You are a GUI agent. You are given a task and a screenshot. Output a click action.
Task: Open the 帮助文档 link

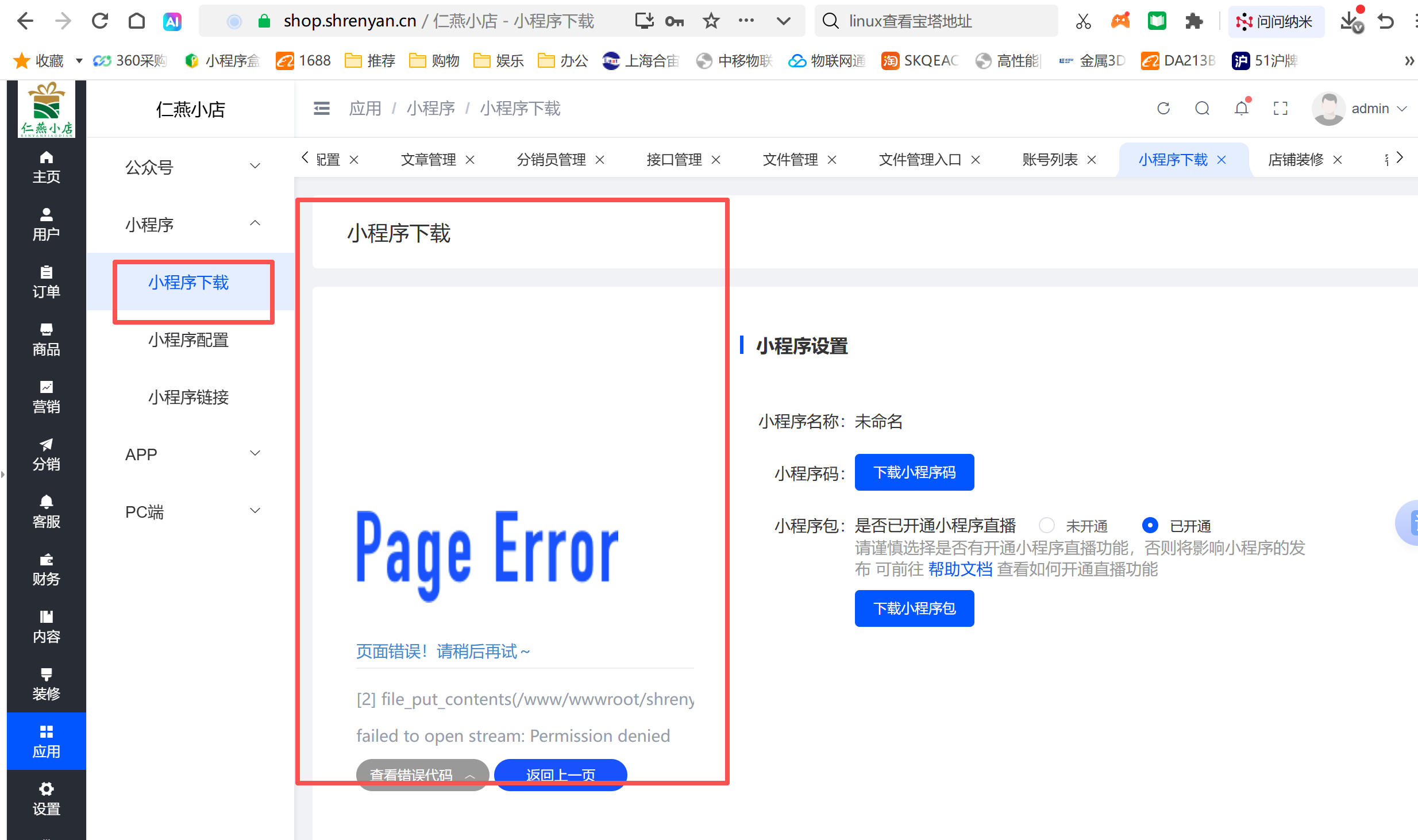point(960,569)
